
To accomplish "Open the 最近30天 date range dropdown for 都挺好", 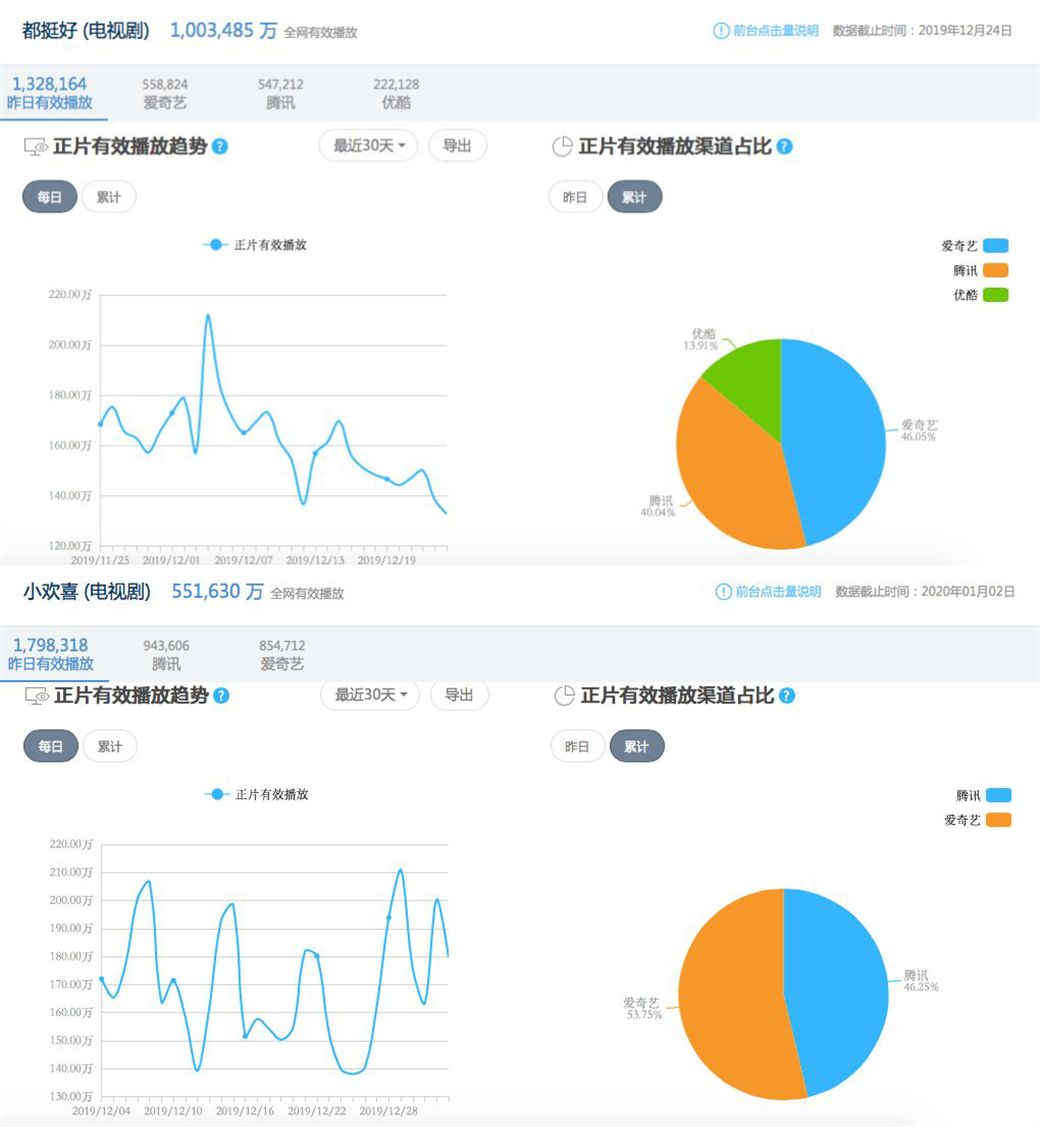I will 368,146.
